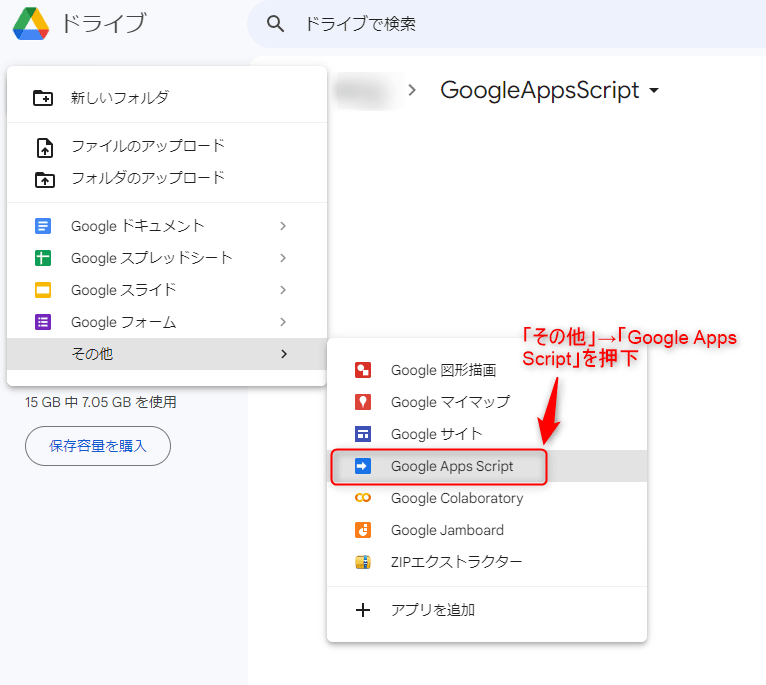Click the Google Jamboard orange icon
766x685 pixels.
[362, 530]
